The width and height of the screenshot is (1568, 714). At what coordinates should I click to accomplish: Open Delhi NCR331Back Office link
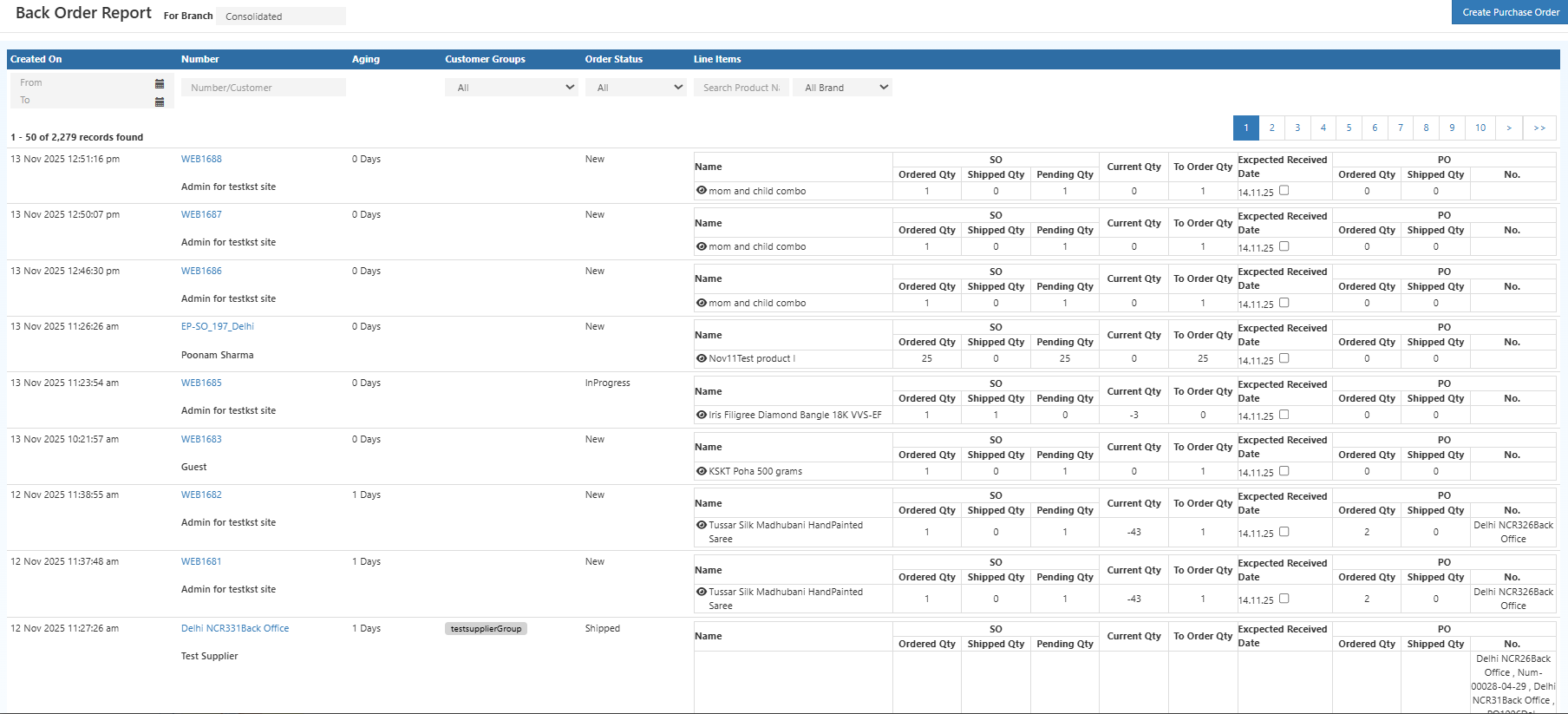[x=235, y=628]
